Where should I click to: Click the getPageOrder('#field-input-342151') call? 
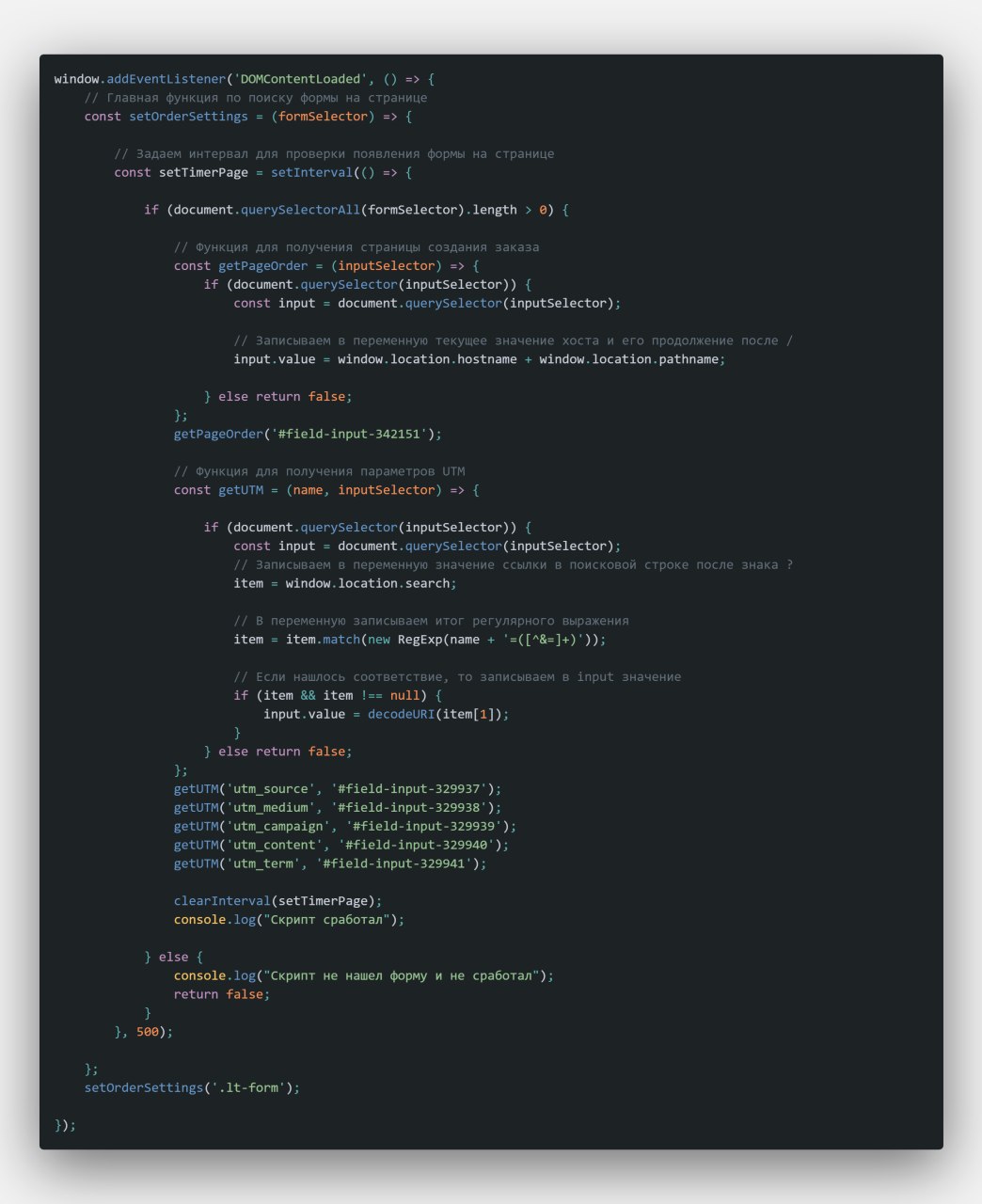tap(308, 434)
